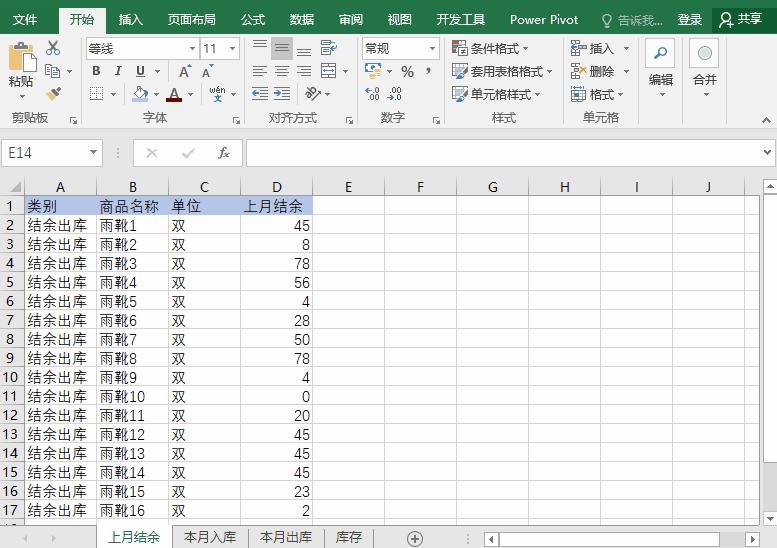Switch to the 公式 ribbon tab
Screen dimensions: 777x548
[253, 20]
